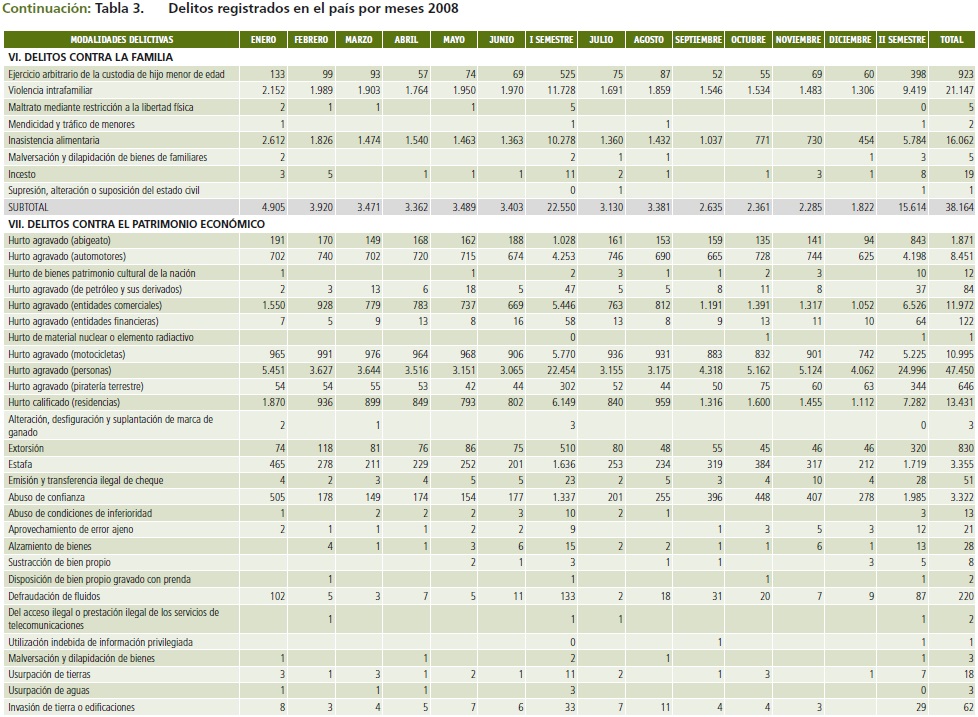Select the DICIEMBRE column header
This screenshot has height=717, width=978.
(x=850, y=40)
